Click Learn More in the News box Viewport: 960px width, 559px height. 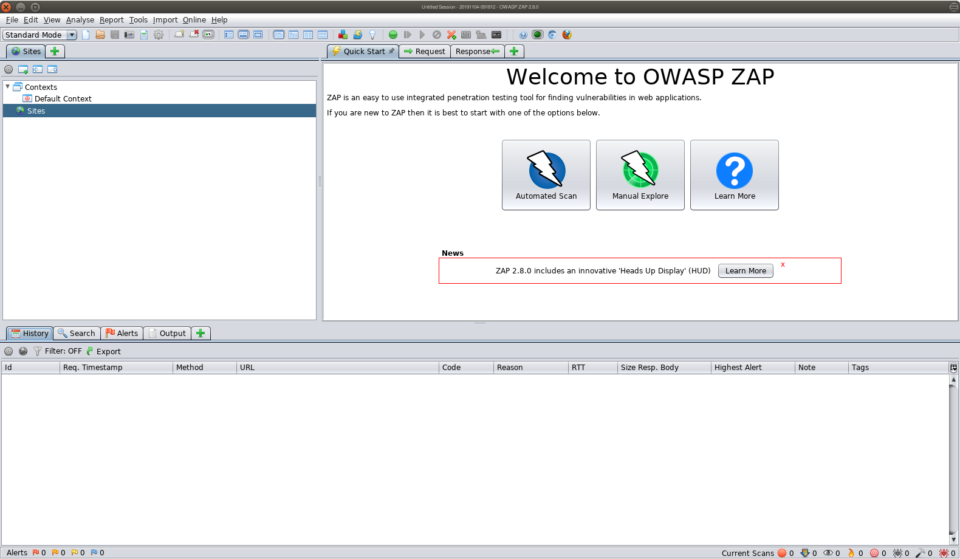point(746,271)
